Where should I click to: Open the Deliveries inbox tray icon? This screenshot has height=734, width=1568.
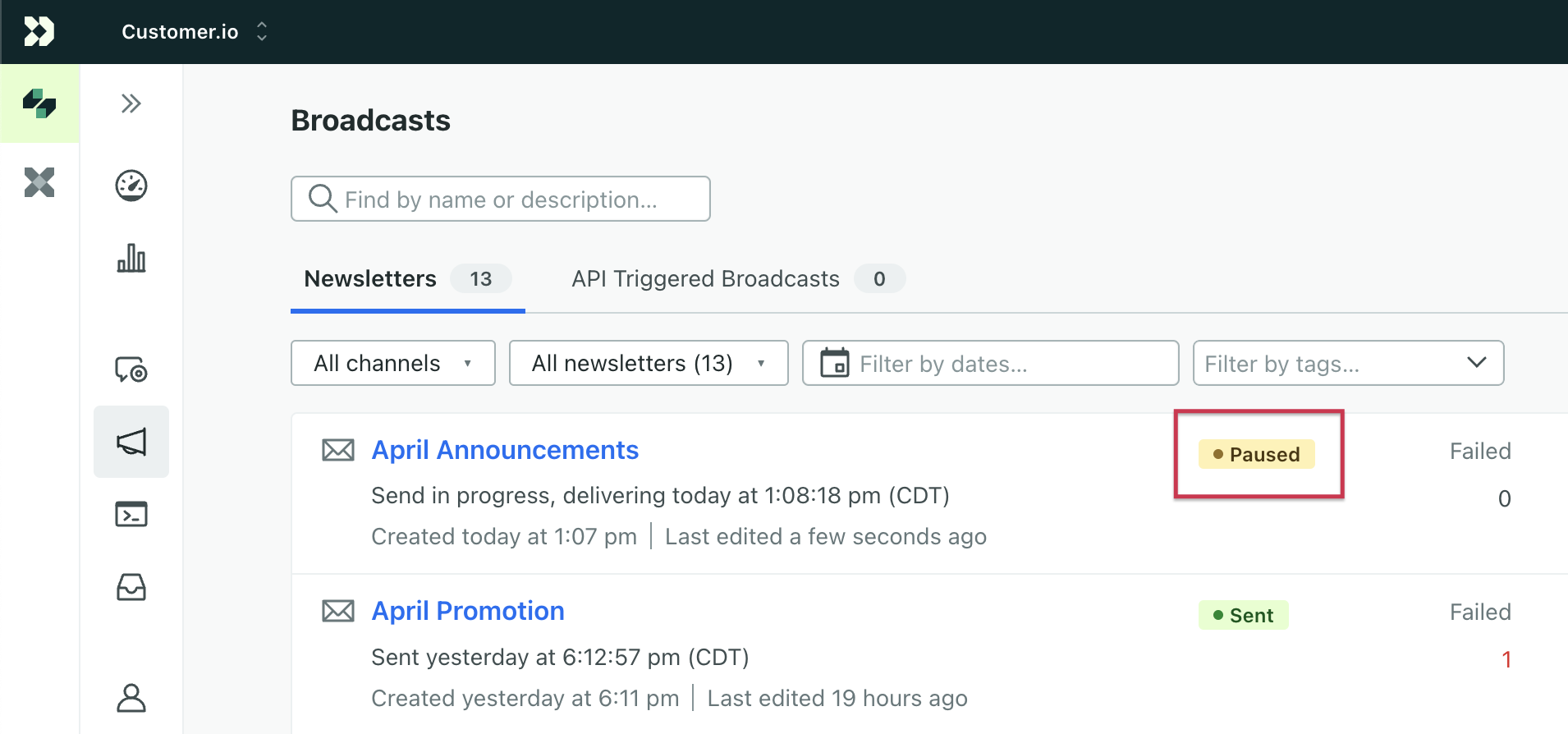coord(131,587)
